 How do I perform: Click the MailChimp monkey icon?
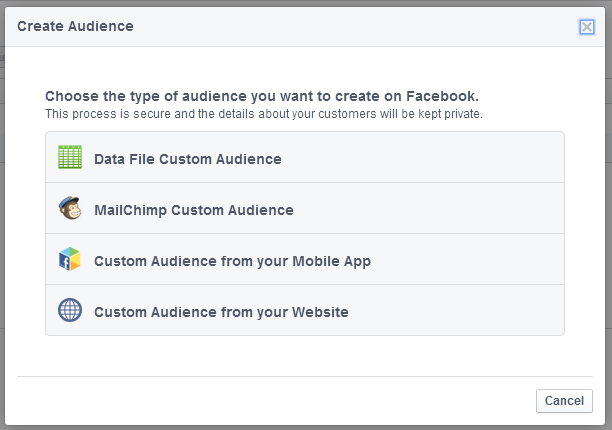pyautogui.click(x=70, y=208)
